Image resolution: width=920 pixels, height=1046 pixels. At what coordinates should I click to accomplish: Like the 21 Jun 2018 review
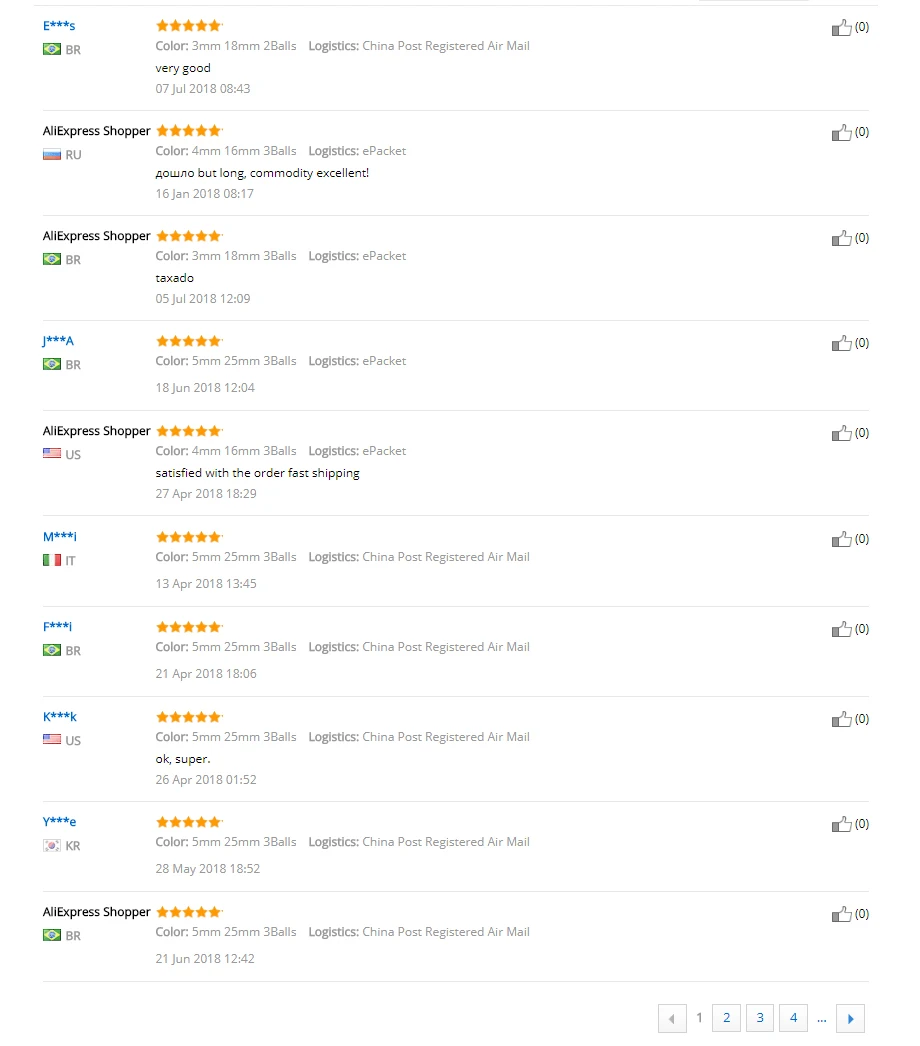842,915
